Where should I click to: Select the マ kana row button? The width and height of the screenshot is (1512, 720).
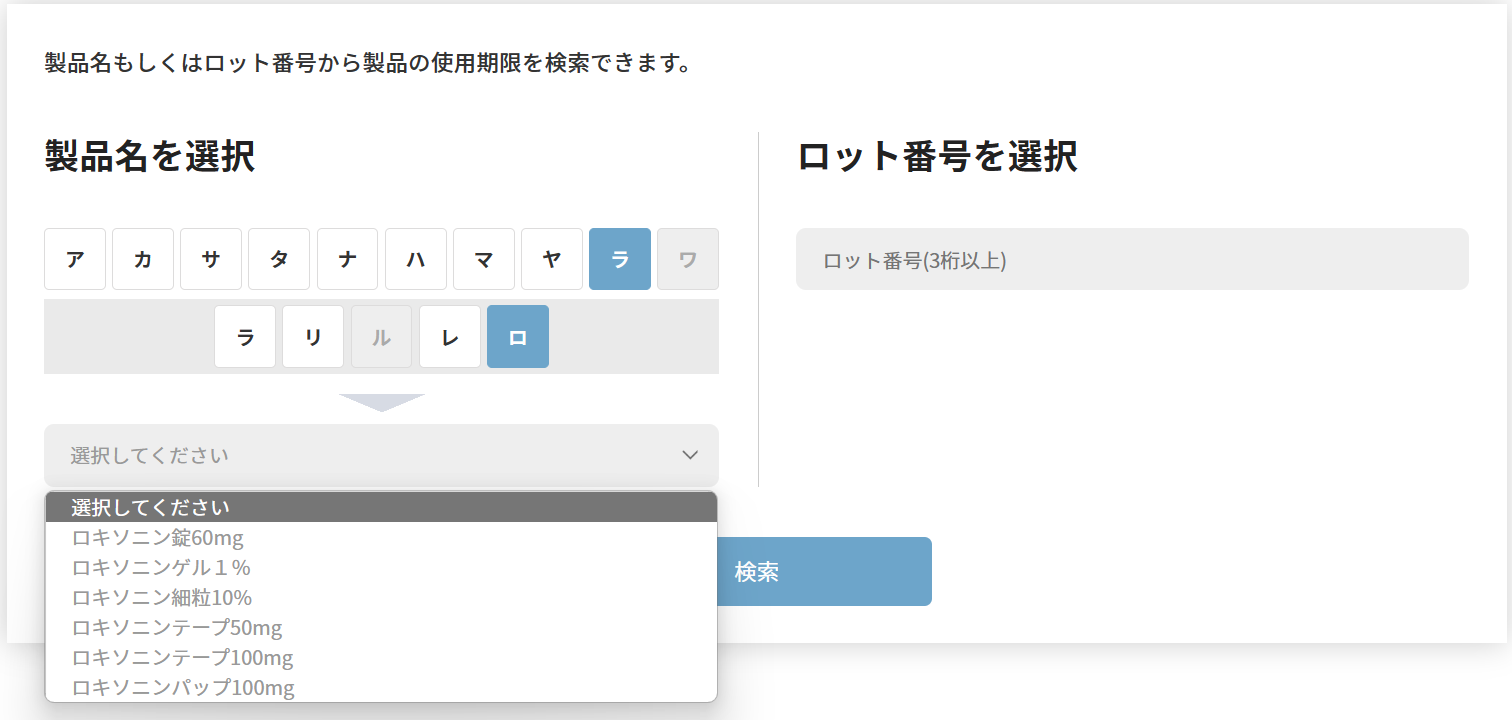(484, 259)
